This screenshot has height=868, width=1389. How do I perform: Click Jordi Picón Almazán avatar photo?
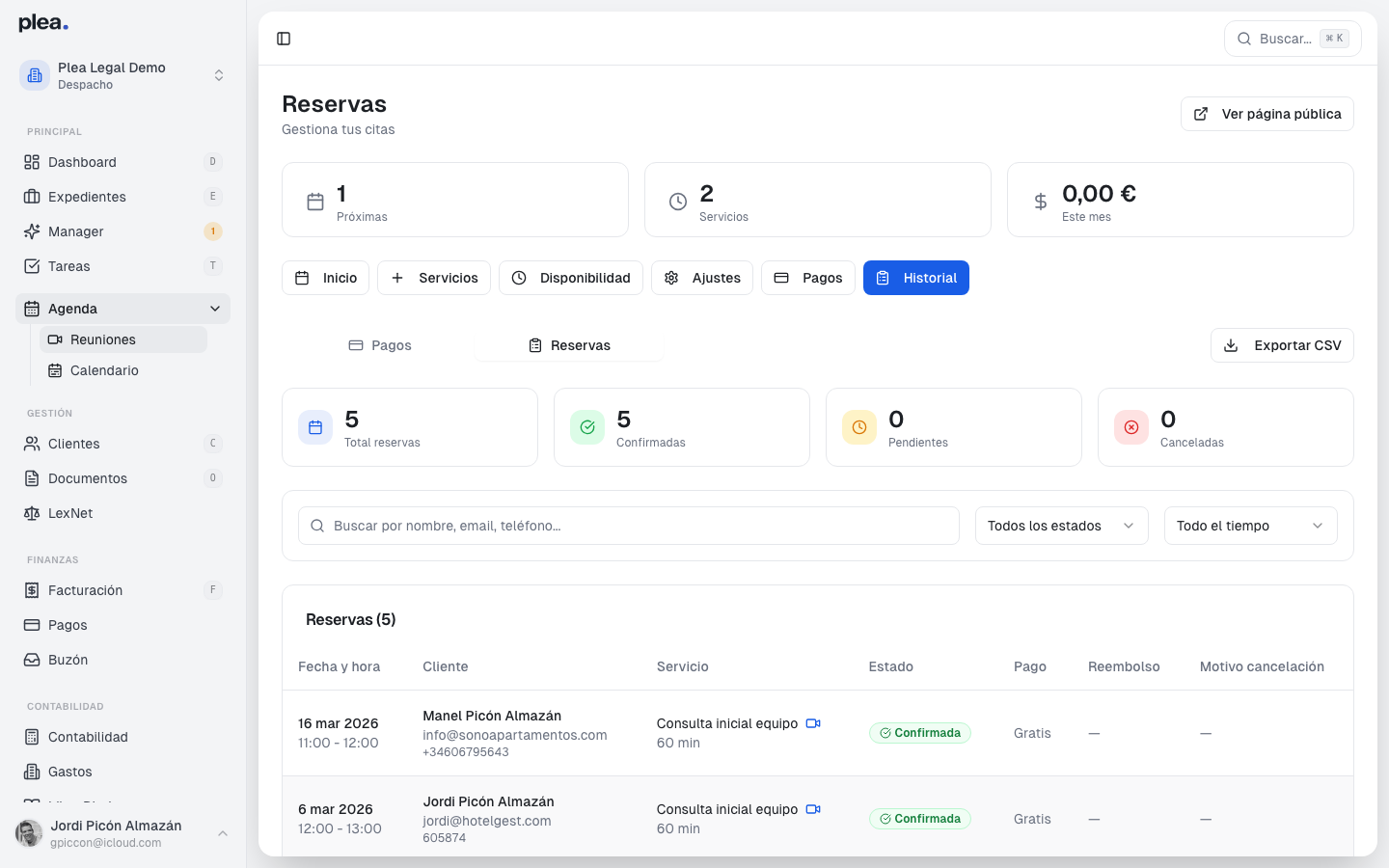coord(29,833)
